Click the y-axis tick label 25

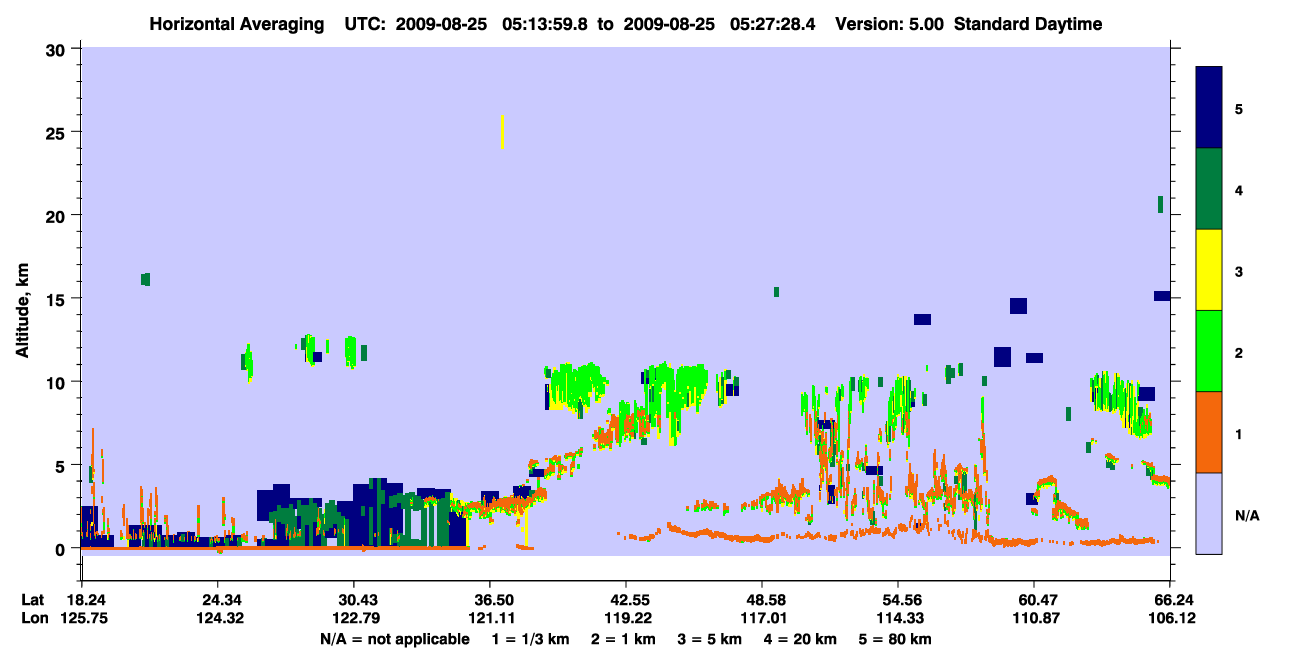tap(57, 132)
